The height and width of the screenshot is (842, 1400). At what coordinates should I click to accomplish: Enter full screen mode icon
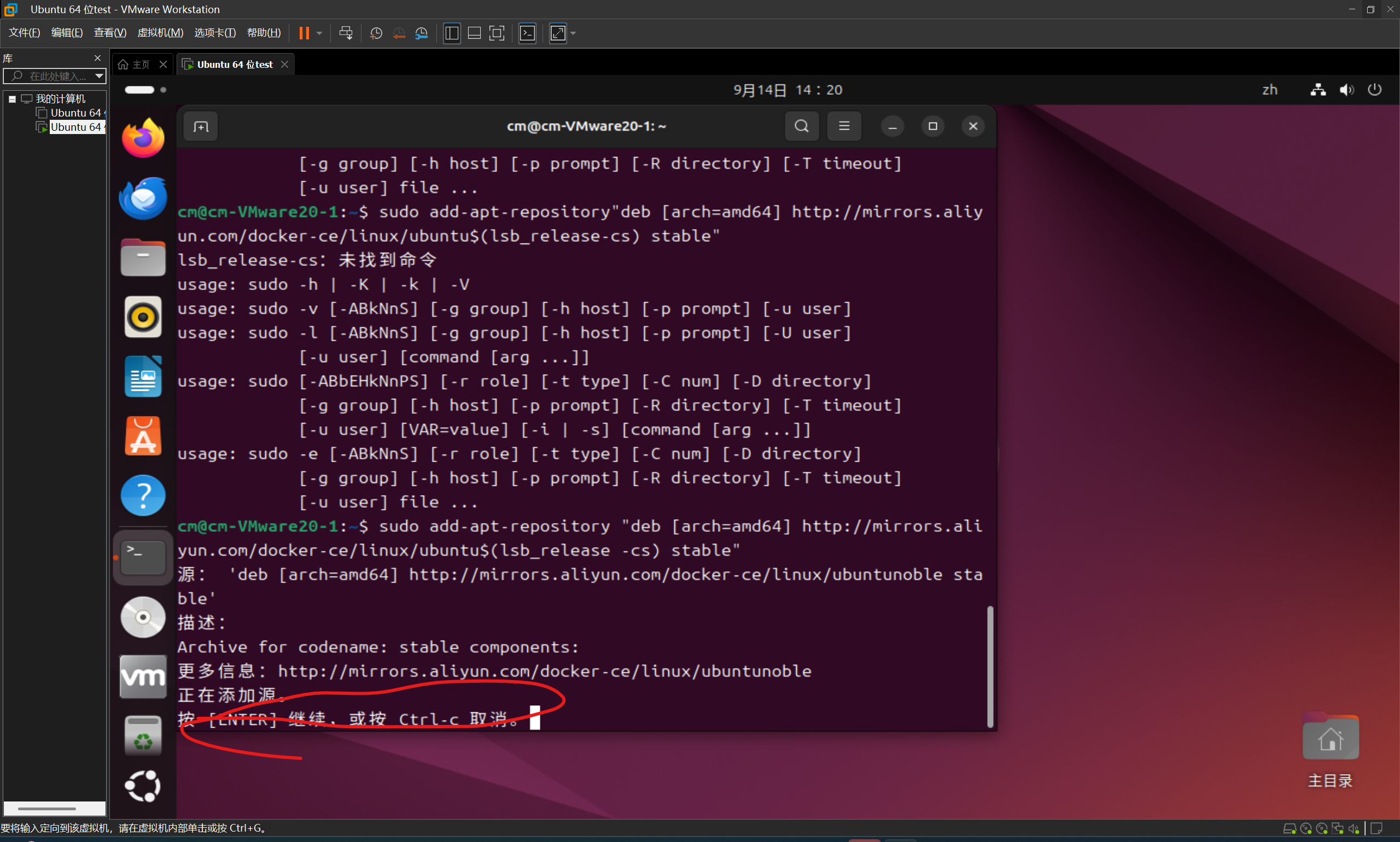coord(496,33)
